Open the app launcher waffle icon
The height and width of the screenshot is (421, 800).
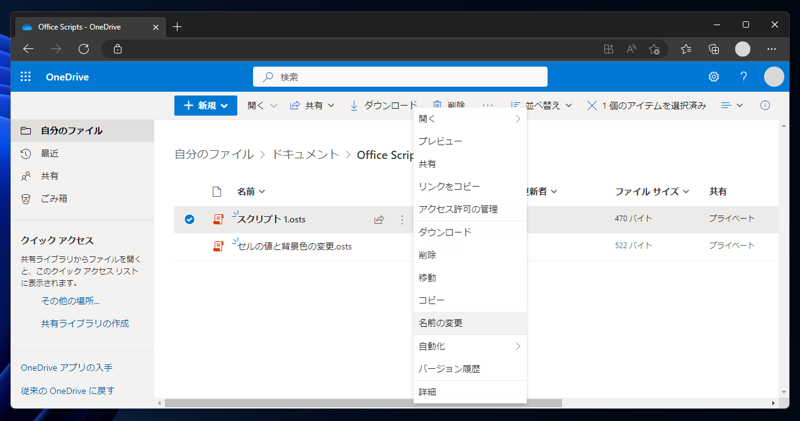click(x=26, y=77)
